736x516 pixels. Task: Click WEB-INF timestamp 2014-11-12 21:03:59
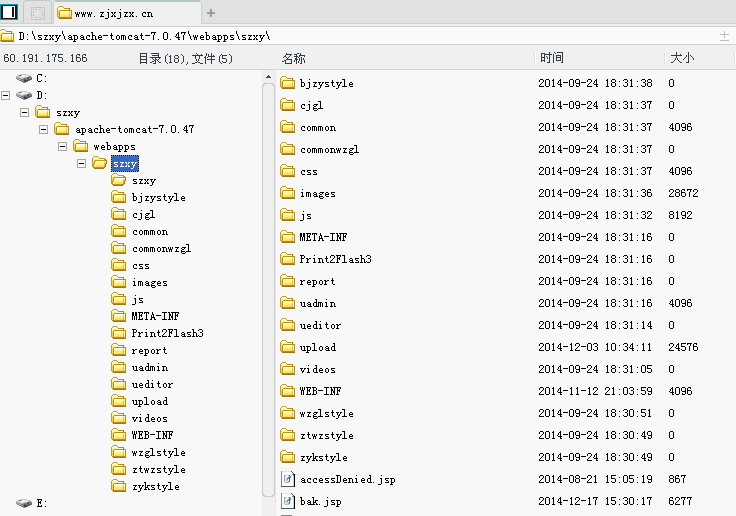click(x=595, y=391)
